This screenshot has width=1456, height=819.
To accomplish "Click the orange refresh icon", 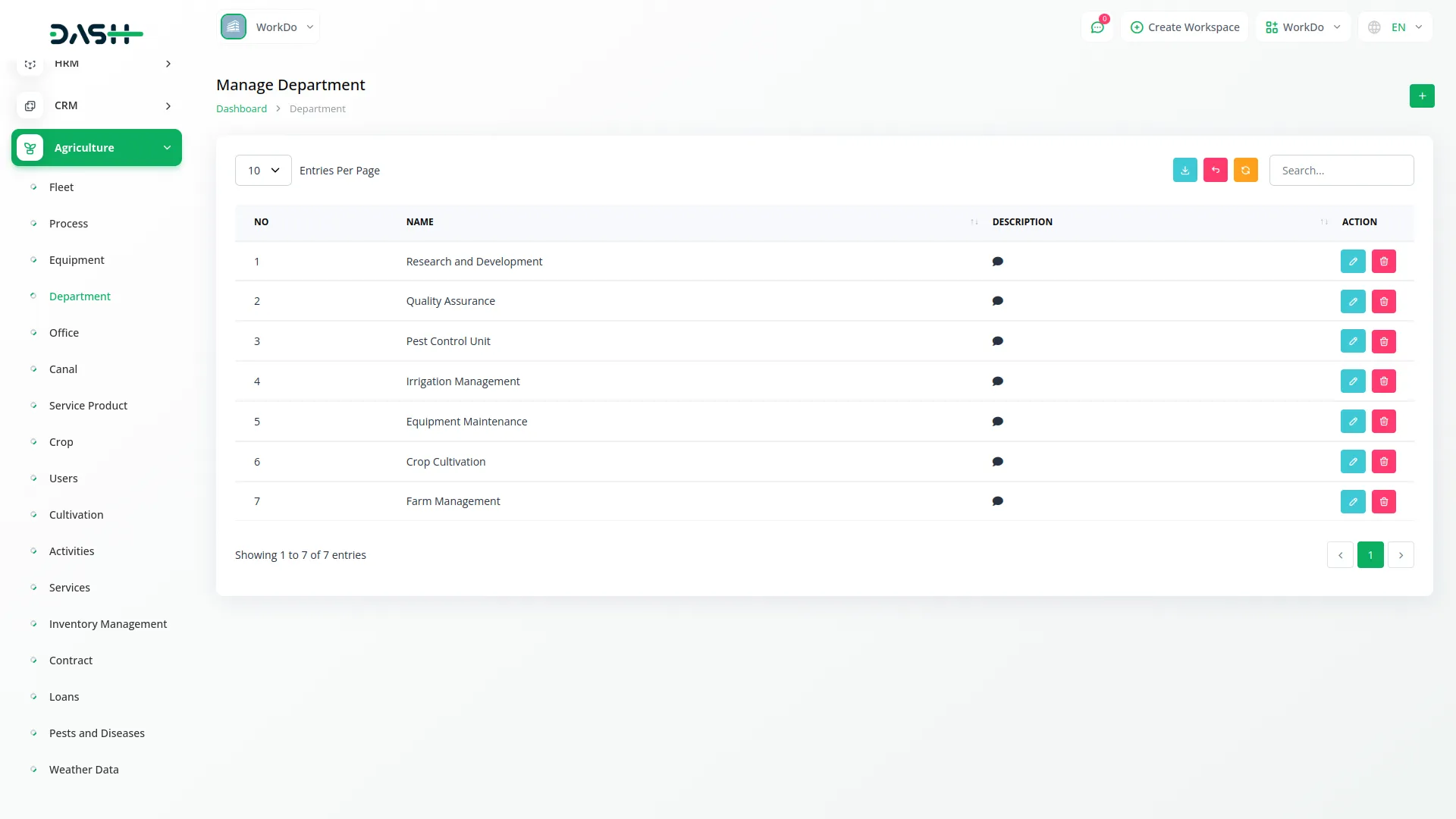I will pyautogui.click(x=1245, y=171).
